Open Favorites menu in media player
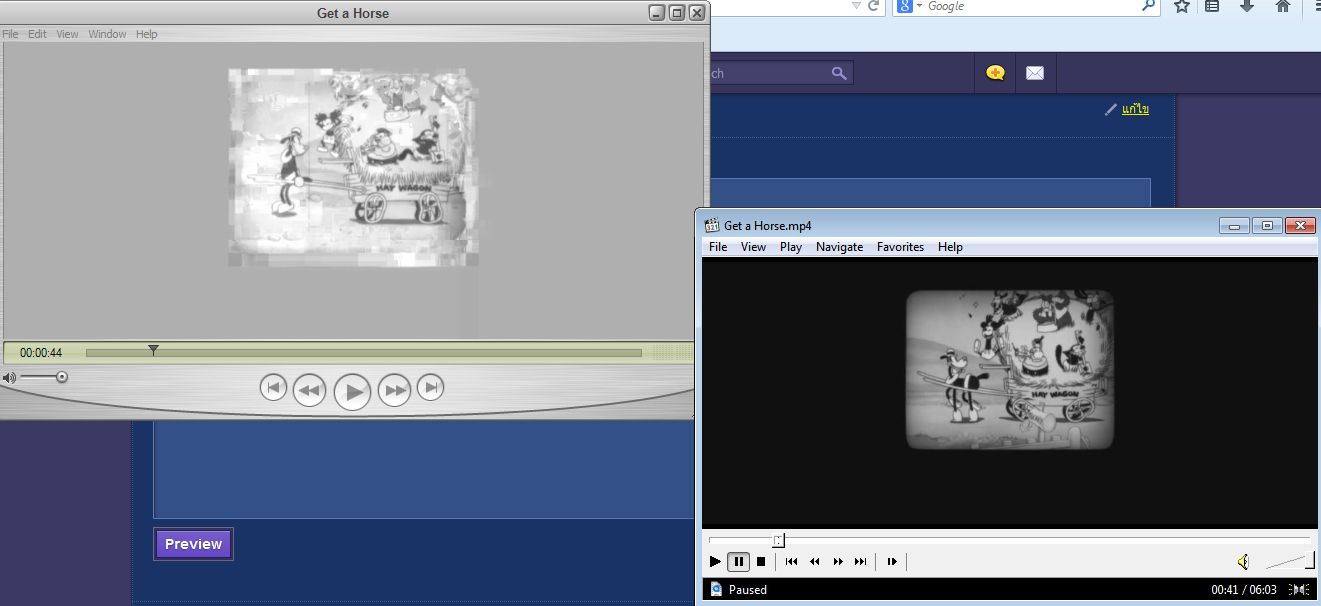The height and width of the screenshot is (606, 1321). pyautogui.click(x=900, y=247)
